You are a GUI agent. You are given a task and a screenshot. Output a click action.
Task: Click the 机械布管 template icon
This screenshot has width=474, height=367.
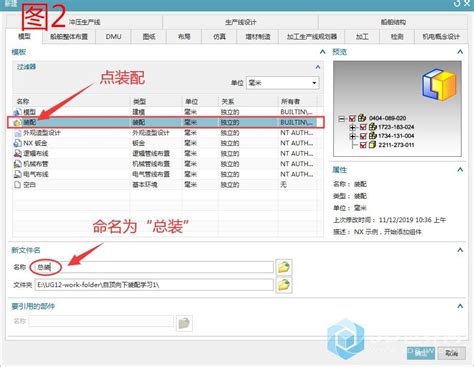(17, 164)
